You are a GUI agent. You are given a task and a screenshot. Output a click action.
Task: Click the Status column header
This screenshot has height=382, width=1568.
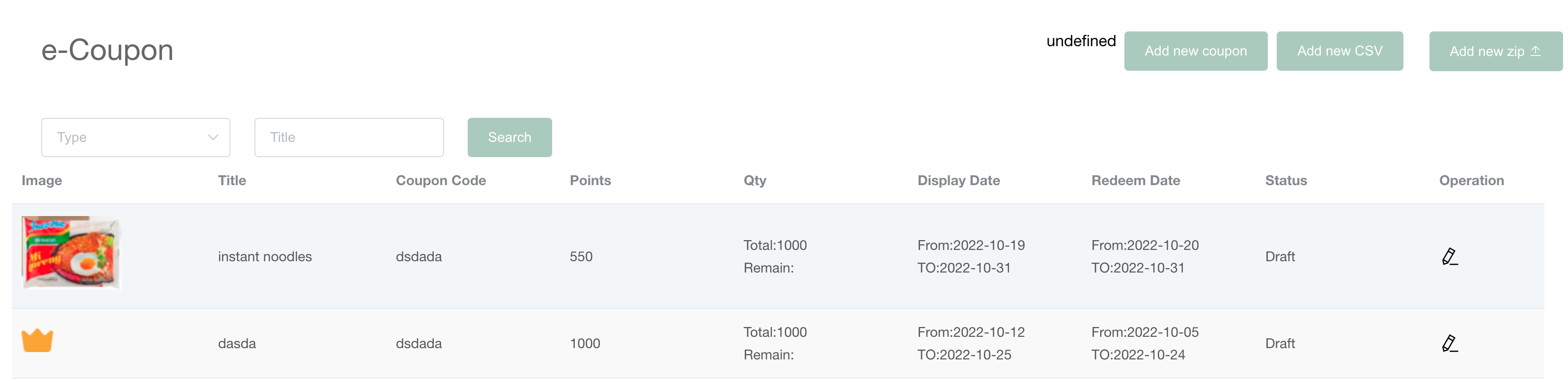coord(1286,181)
